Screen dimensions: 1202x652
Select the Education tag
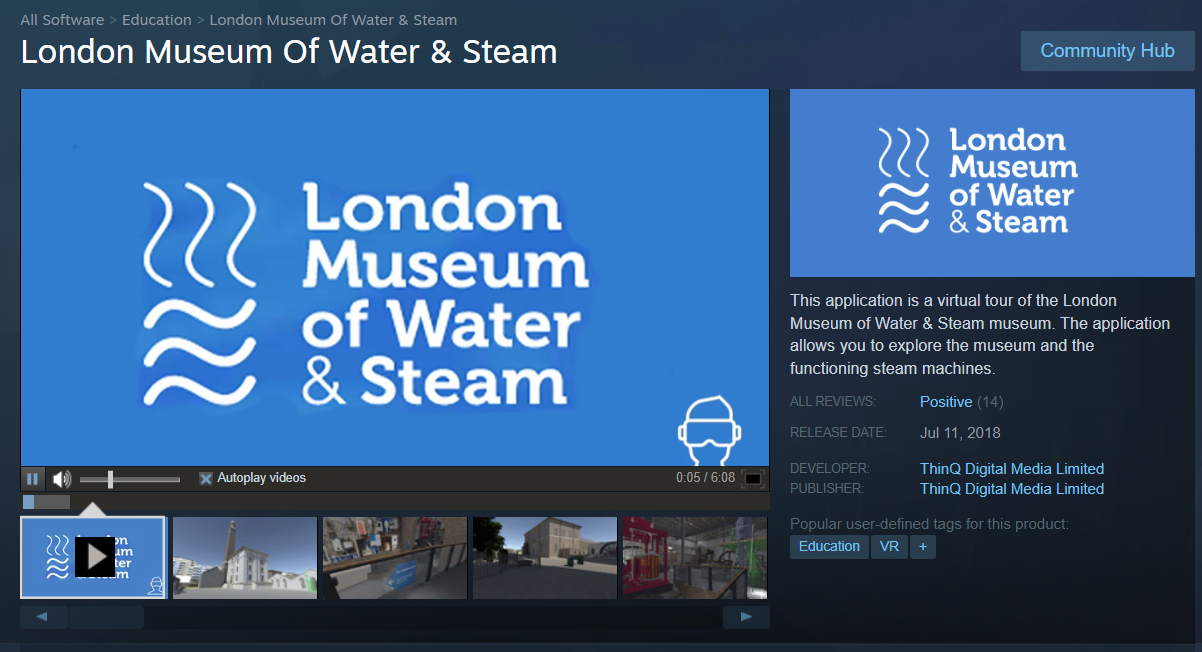(x=829, y=547)
